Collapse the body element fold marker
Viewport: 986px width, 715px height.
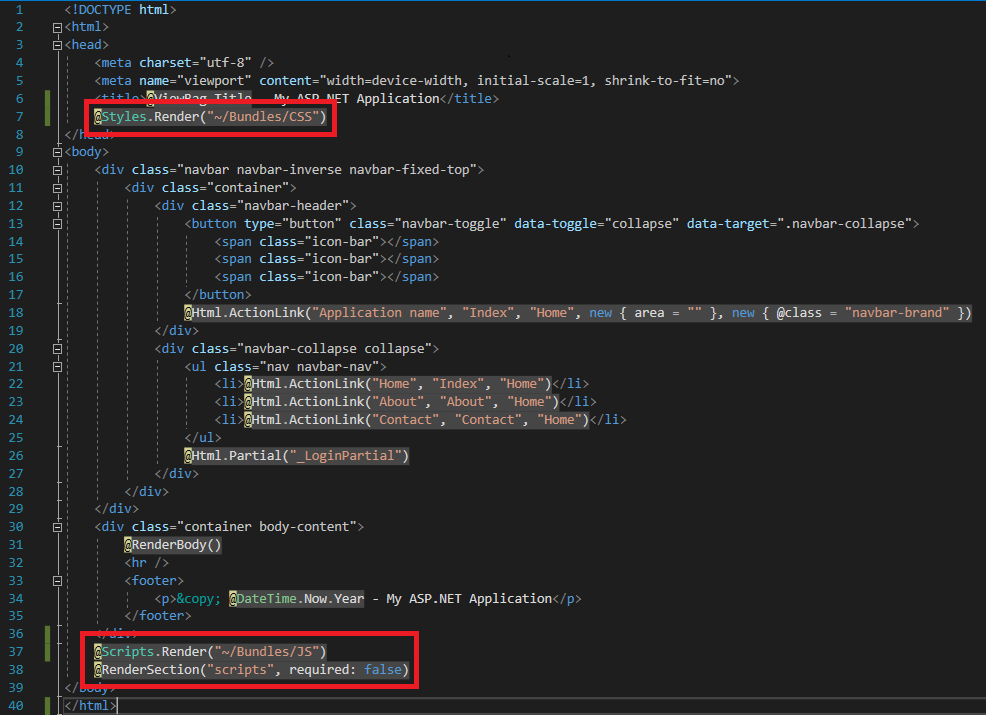[x=57, y=151]
